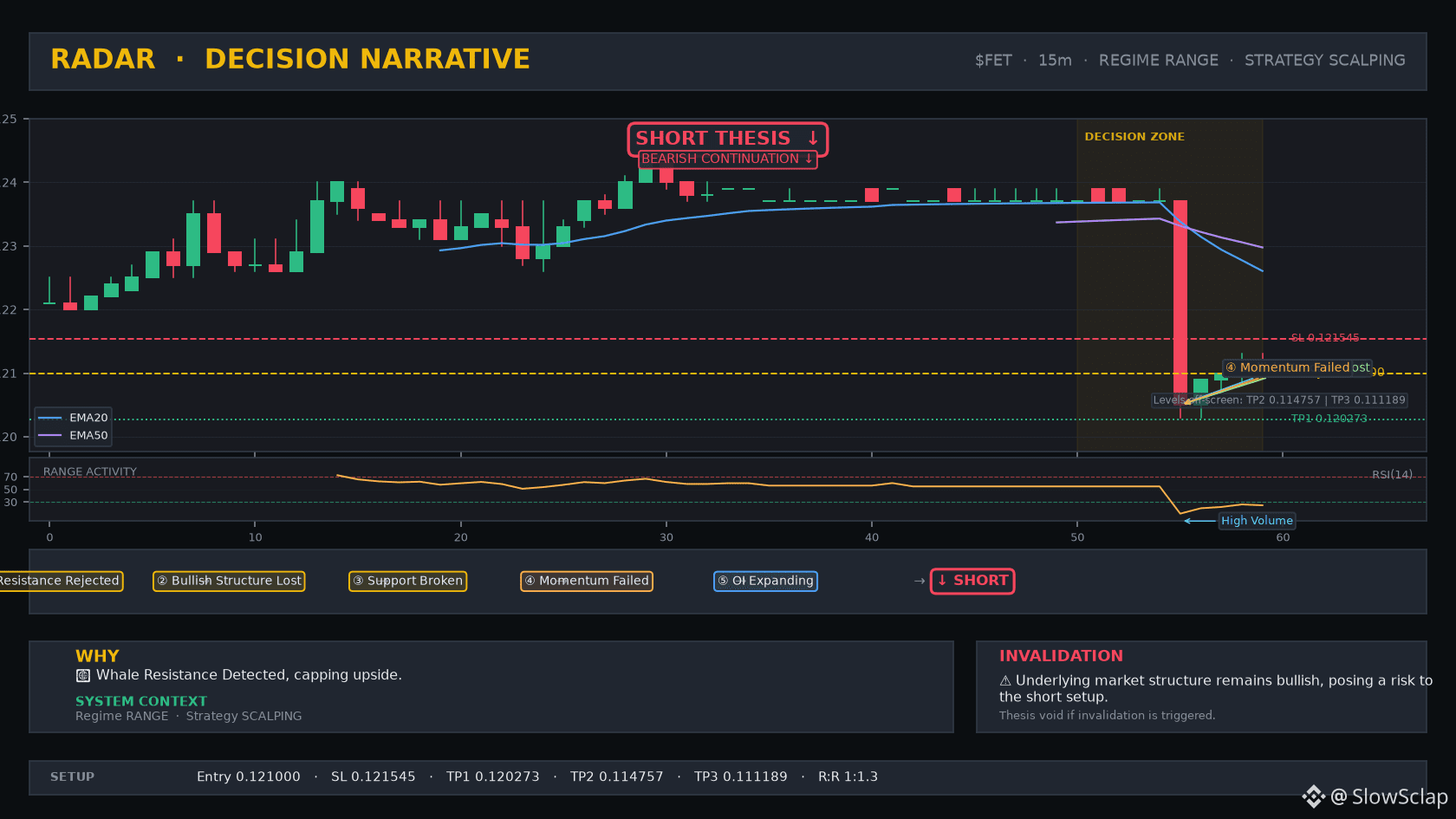Click the Support Broken step chip
1456x819 pixels.
407,581
